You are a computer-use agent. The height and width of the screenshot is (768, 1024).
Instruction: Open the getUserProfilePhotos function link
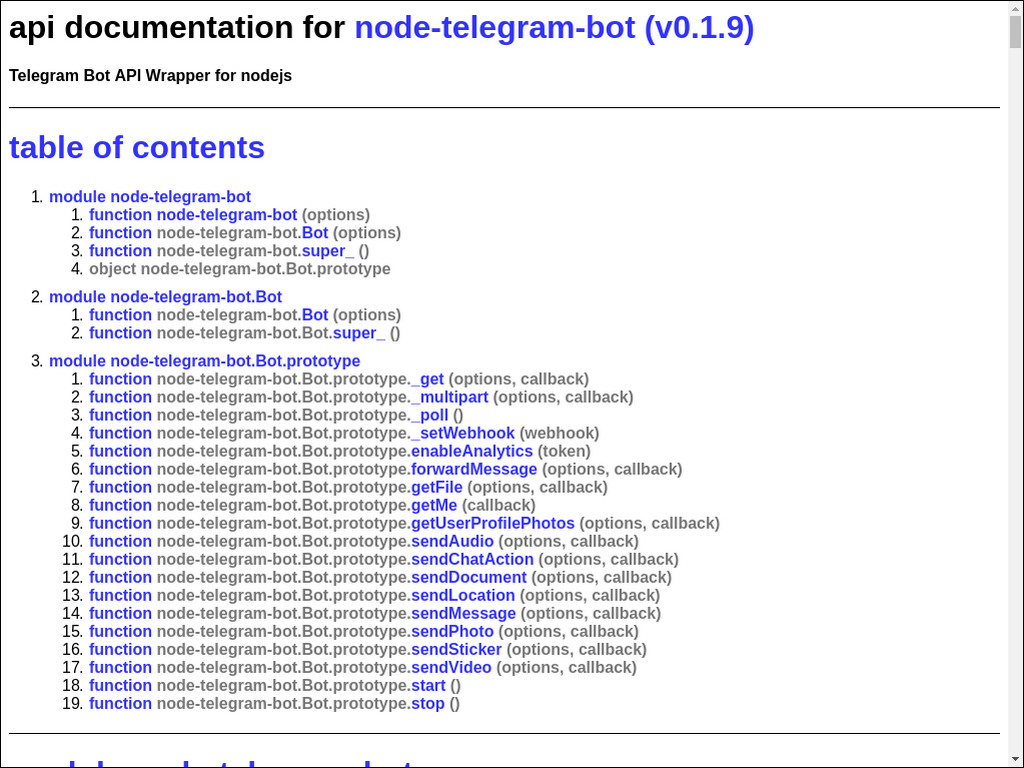point(404,524)
